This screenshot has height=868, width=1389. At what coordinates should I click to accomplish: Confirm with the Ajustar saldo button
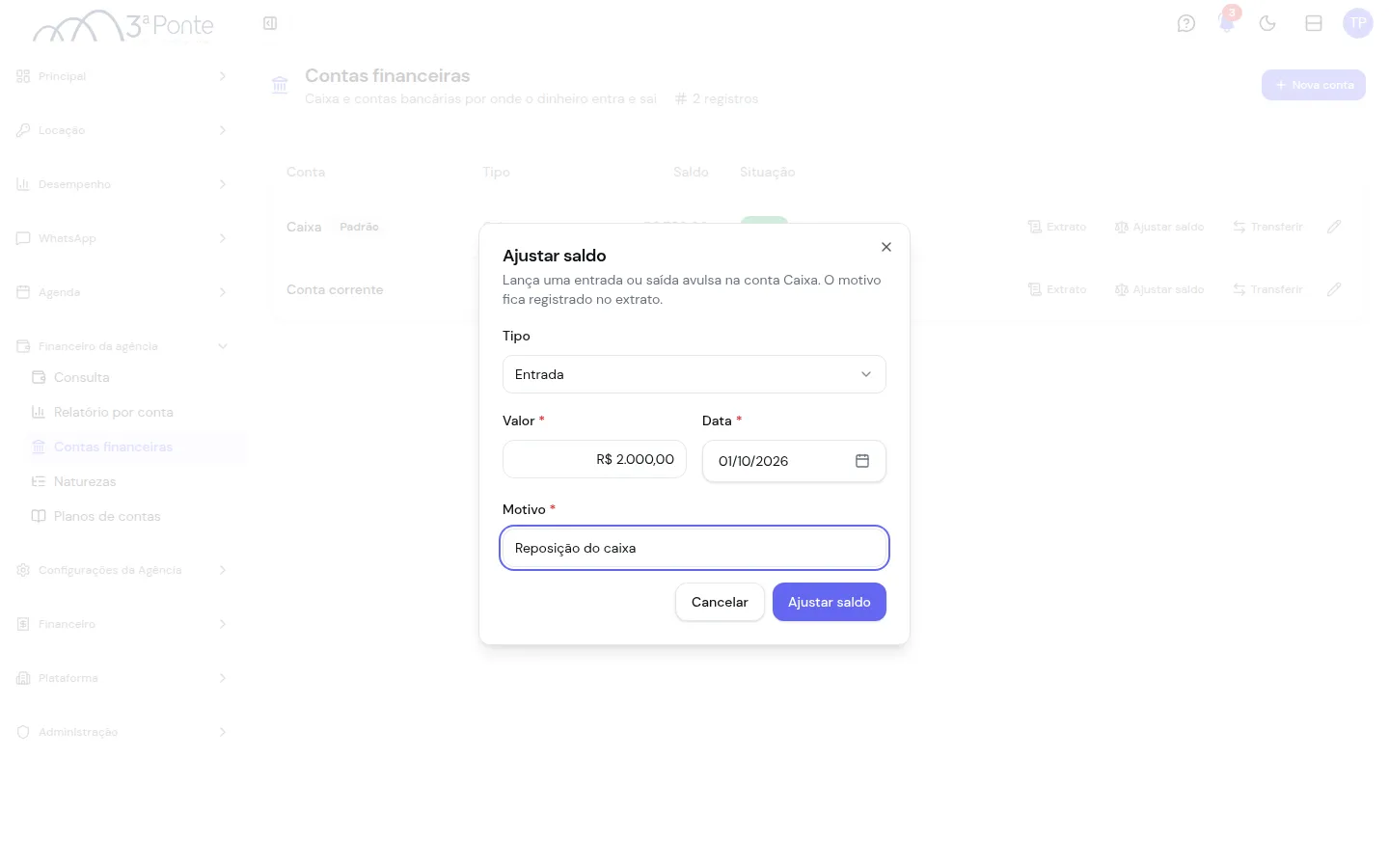(829, 602)
